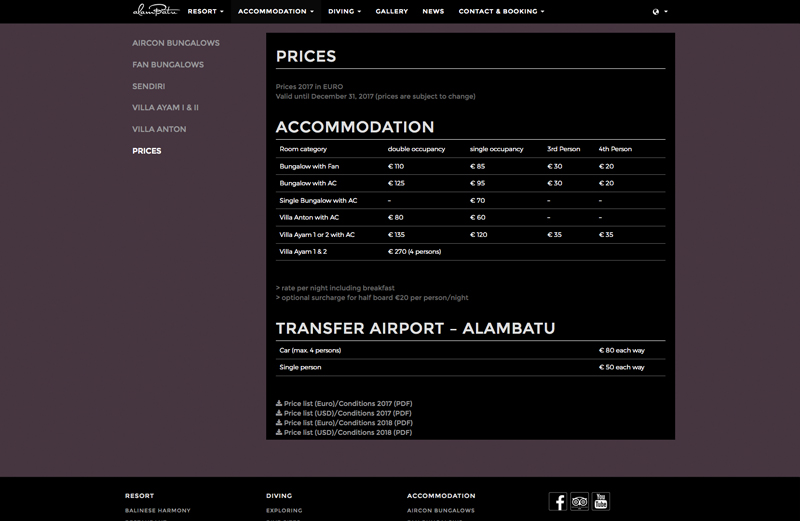Click the globe language selector icon
800x521 pixels.
pos(658,12)
